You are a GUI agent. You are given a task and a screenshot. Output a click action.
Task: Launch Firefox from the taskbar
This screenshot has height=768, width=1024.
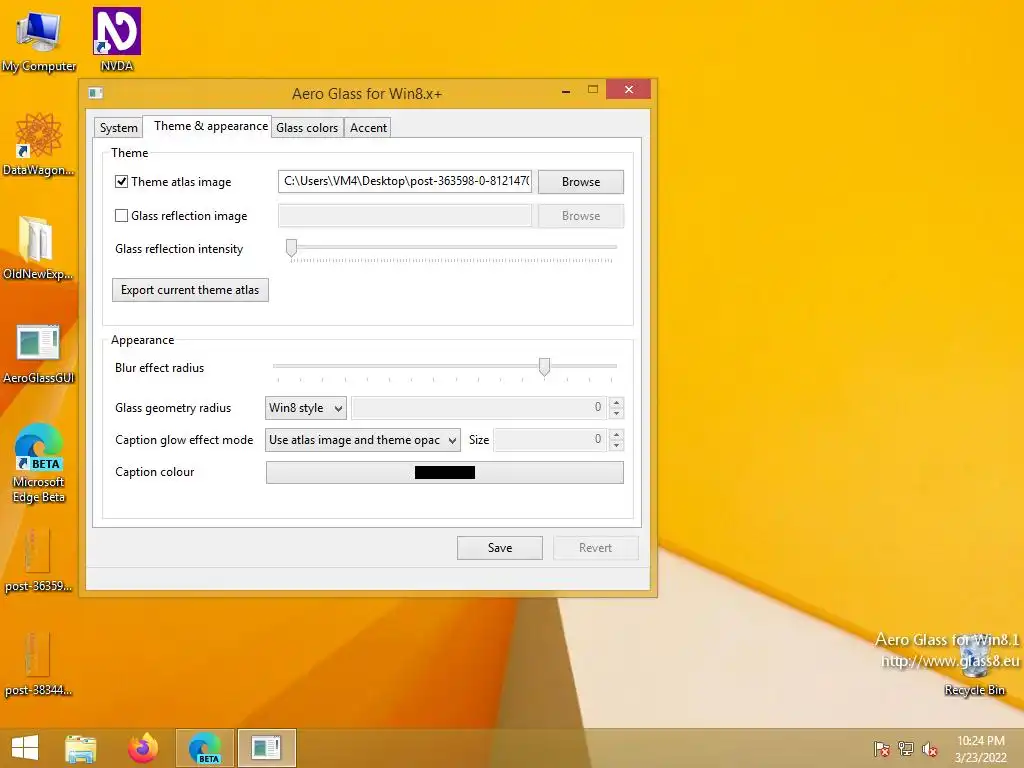[142, 748]
